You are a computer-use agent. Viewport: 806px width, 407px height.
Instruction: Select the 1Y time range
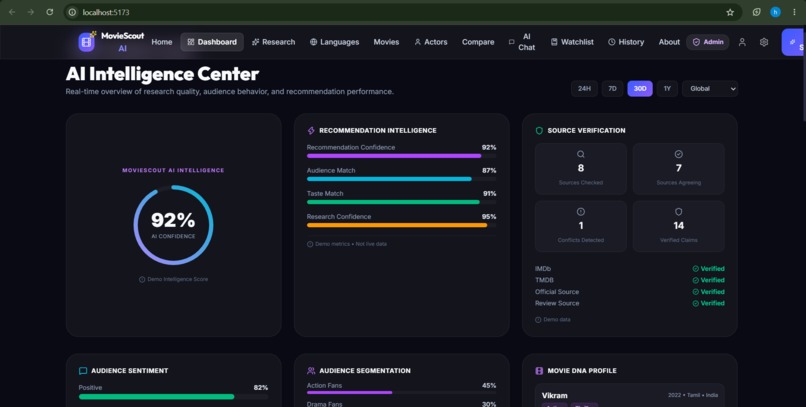coord(667,88)
